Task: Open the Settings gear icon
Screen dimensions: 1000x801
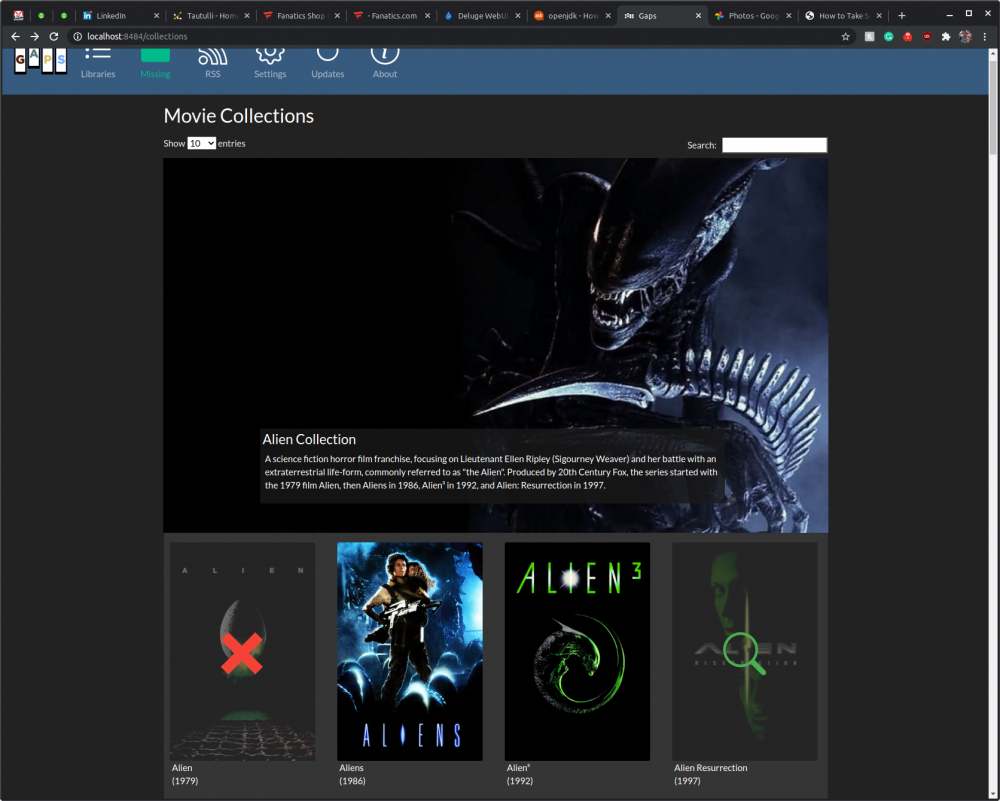Action: tap(270, 56)
